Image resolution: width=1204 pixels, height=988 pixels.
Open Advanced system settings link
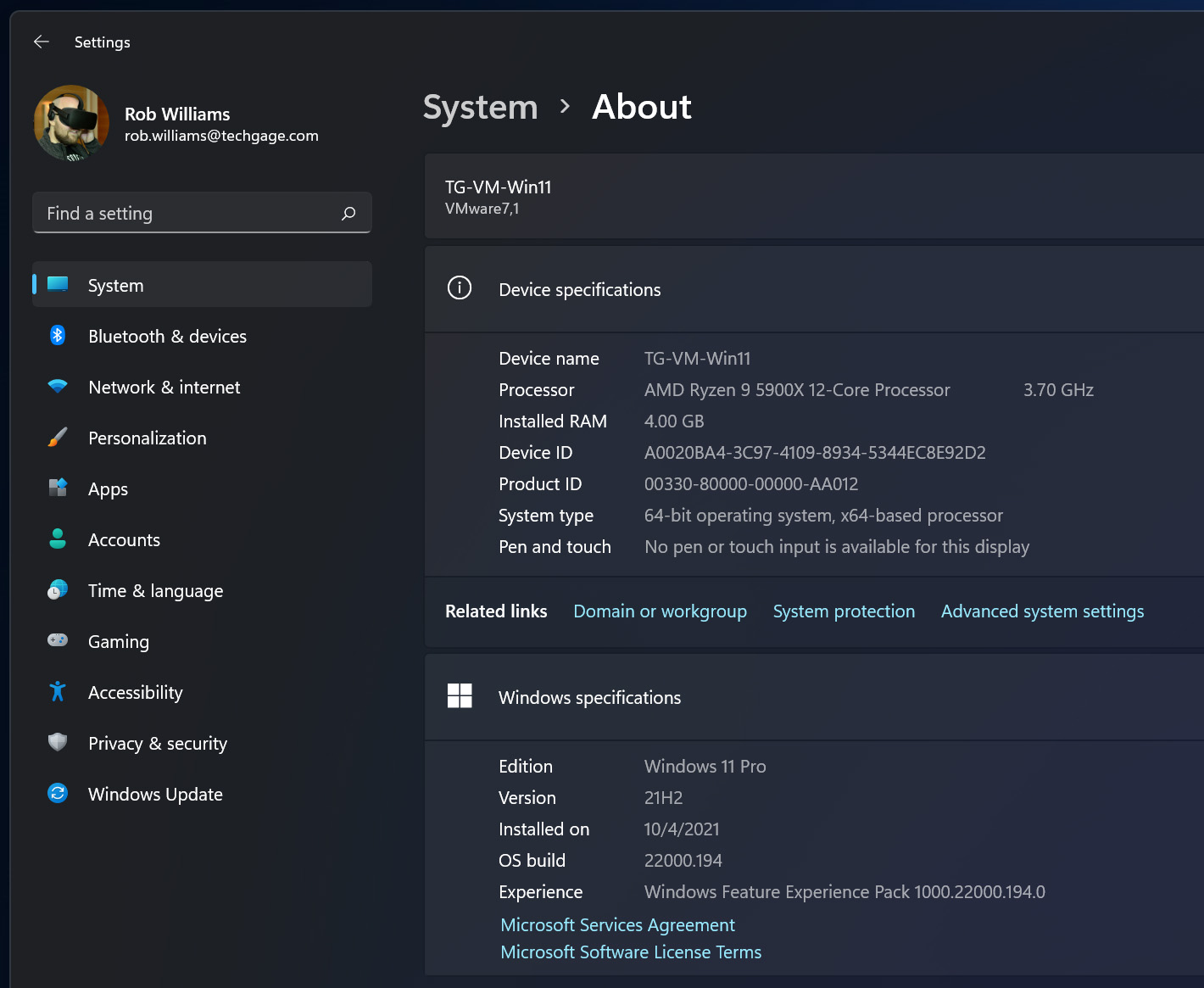tap(1042, 611)
